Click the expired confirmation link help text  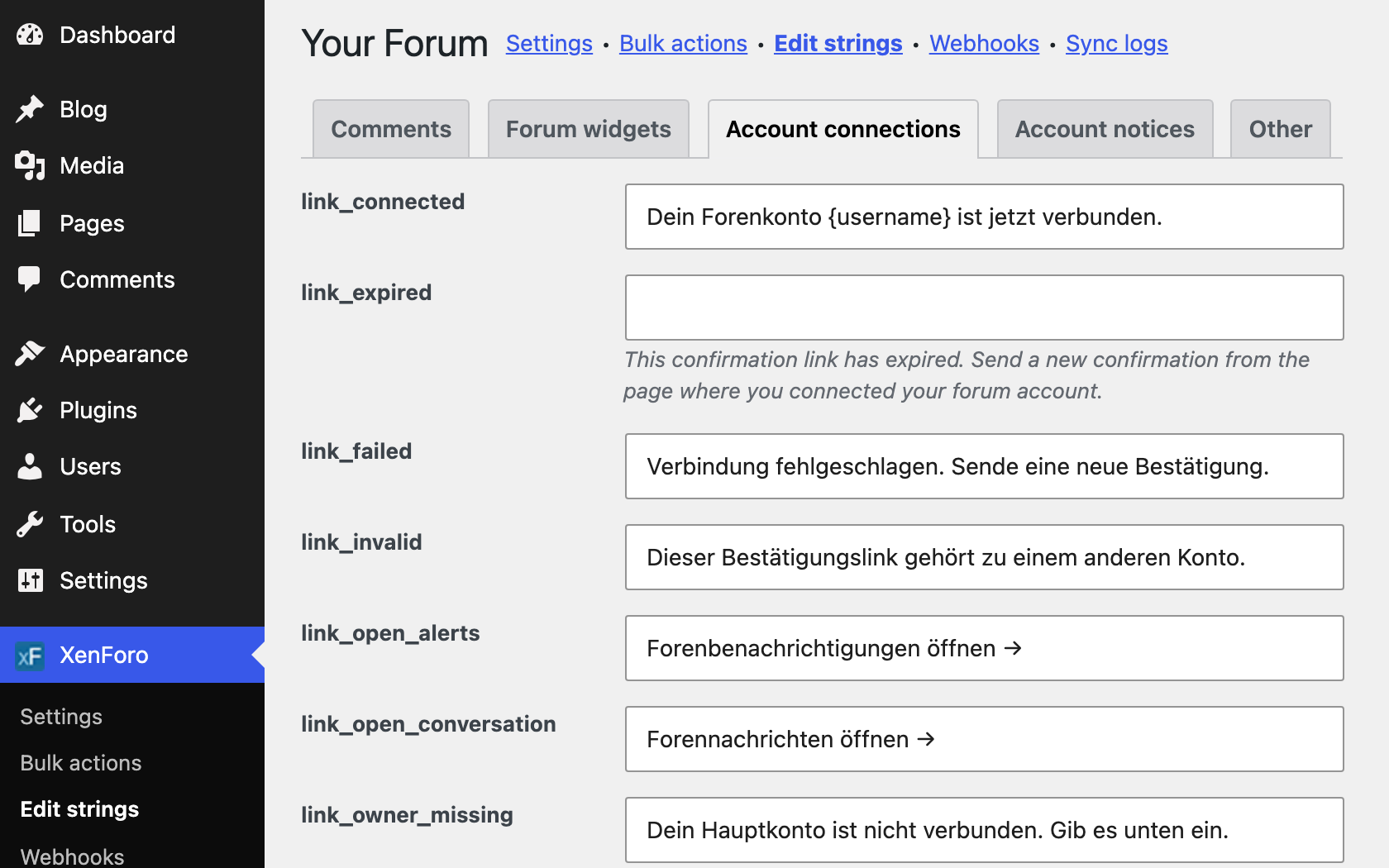[967, 375]
